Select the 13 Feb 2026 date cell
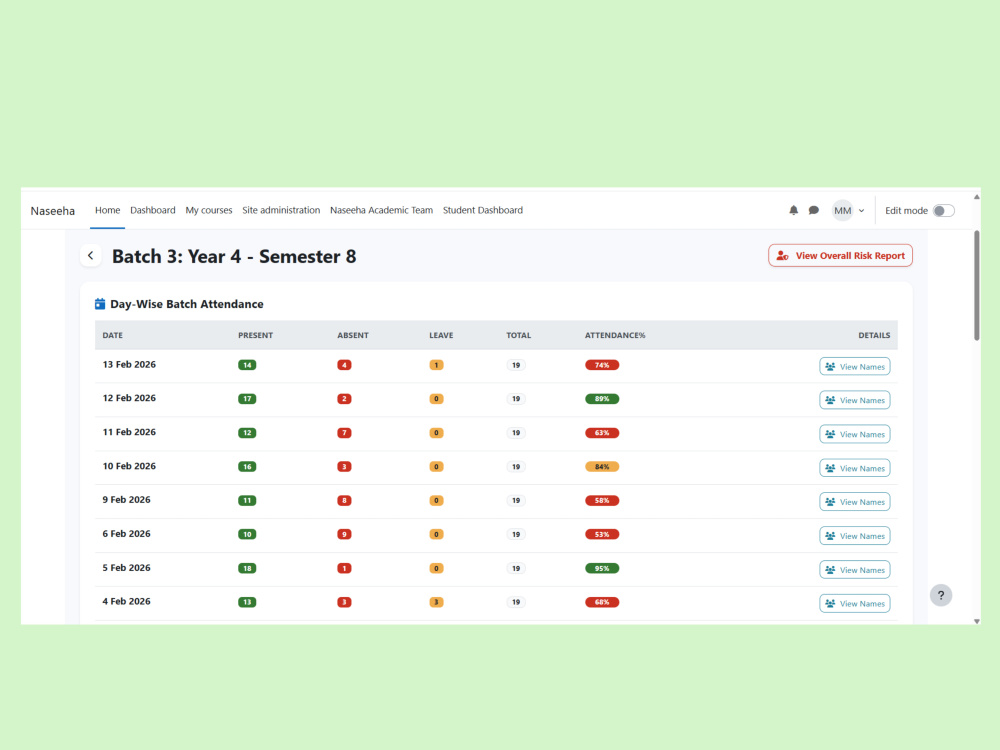 click(x=129, y=364)
